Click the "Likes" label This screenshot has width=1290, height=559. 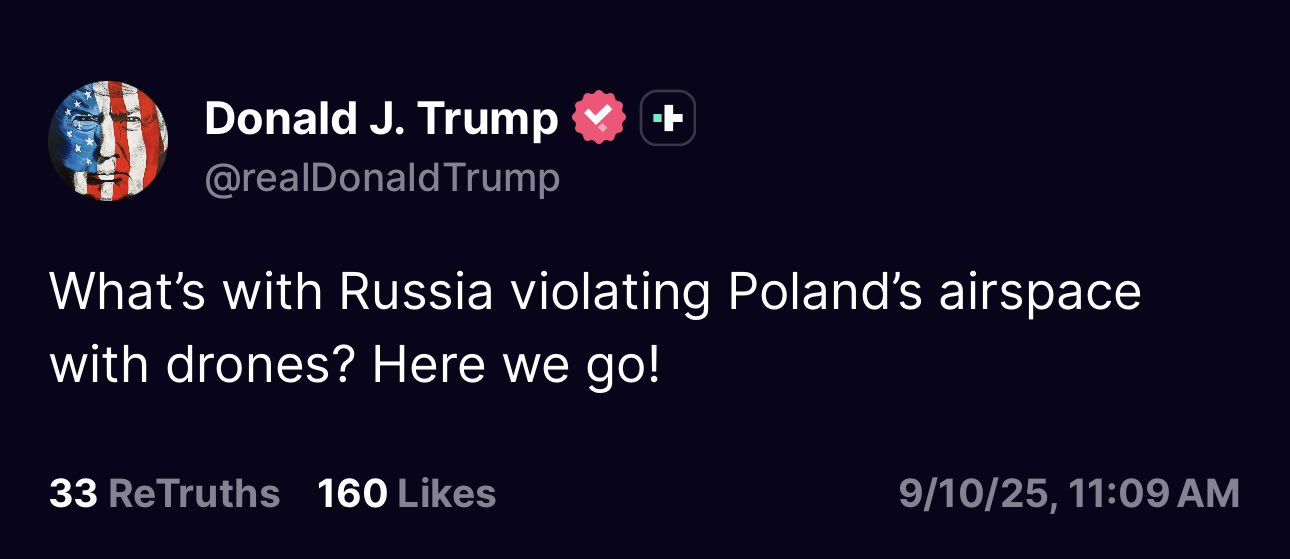click(446, 493)
